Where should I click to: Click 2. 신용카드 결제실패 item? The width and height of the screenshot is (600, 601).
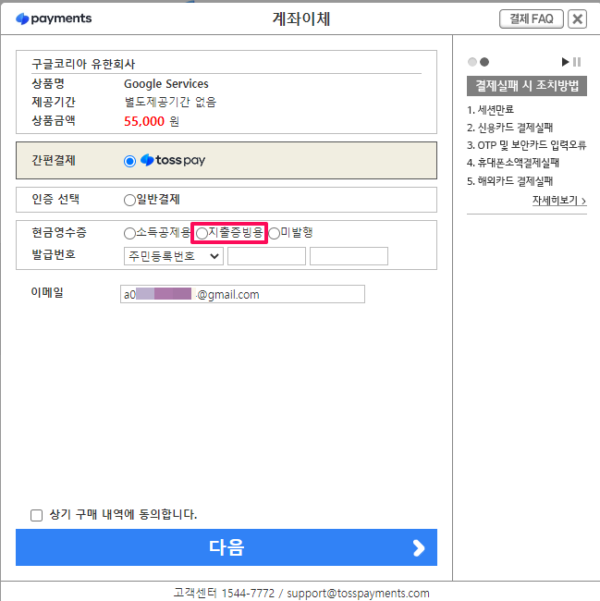pos(510,128)
